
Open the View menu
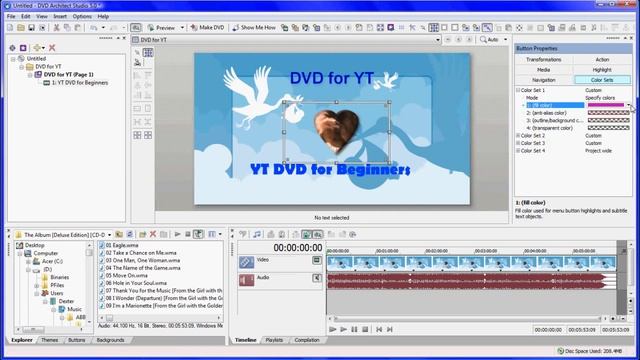pos(42,16)
